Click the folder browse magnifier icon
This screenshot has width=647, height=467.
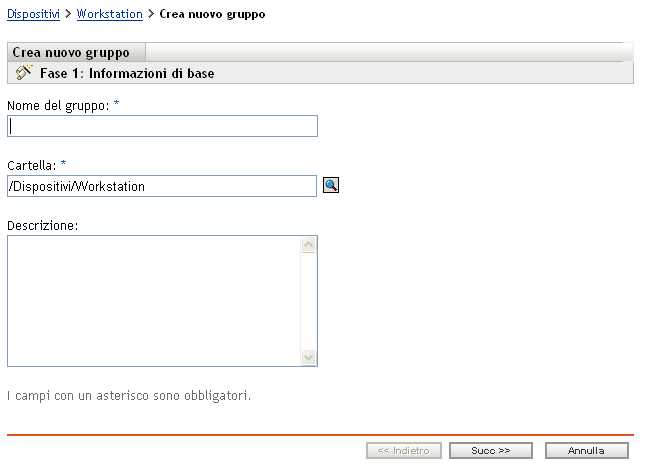331,185
